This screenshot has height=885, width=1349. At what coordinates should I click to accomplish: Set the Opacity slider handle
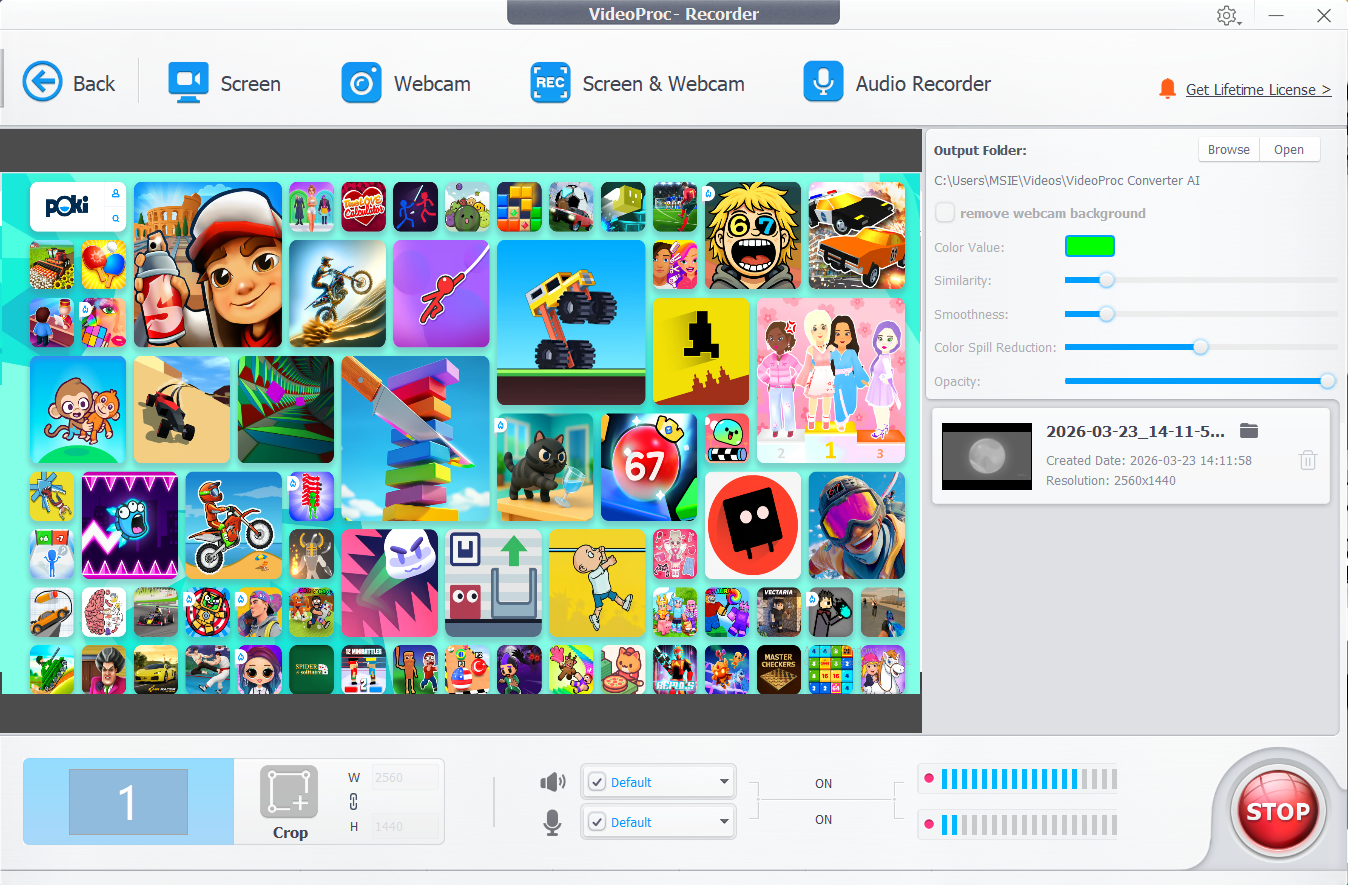(x=1327, y=381)
